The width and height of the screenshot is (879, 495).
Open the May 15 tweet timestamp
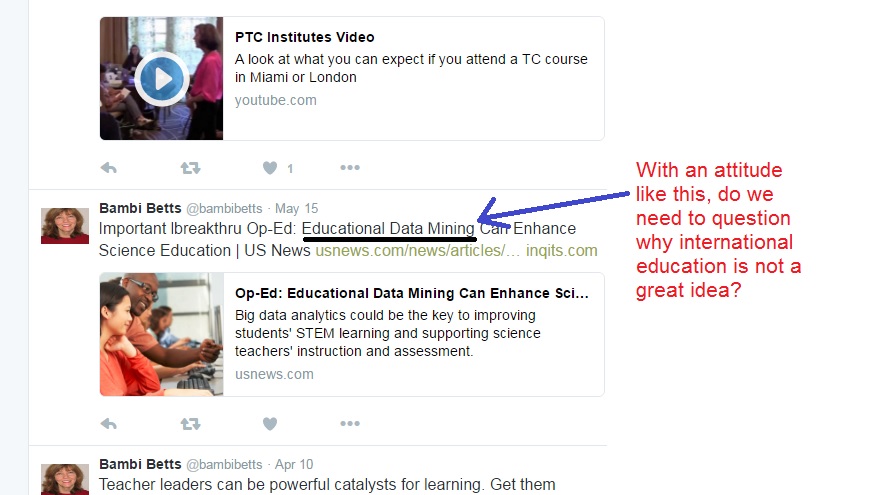(296, 209)
